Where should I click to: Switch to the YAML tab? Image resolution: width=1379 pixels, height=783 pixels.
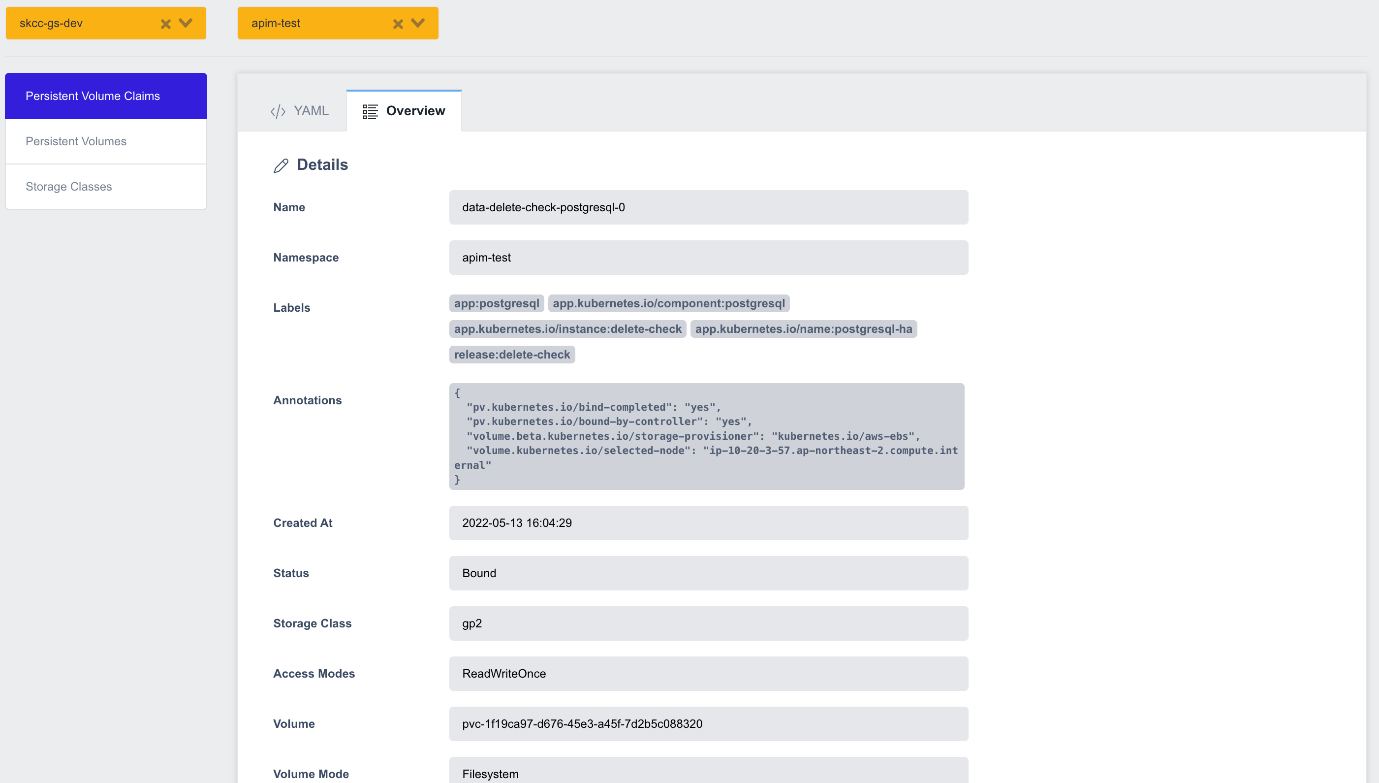pos(299,111)
